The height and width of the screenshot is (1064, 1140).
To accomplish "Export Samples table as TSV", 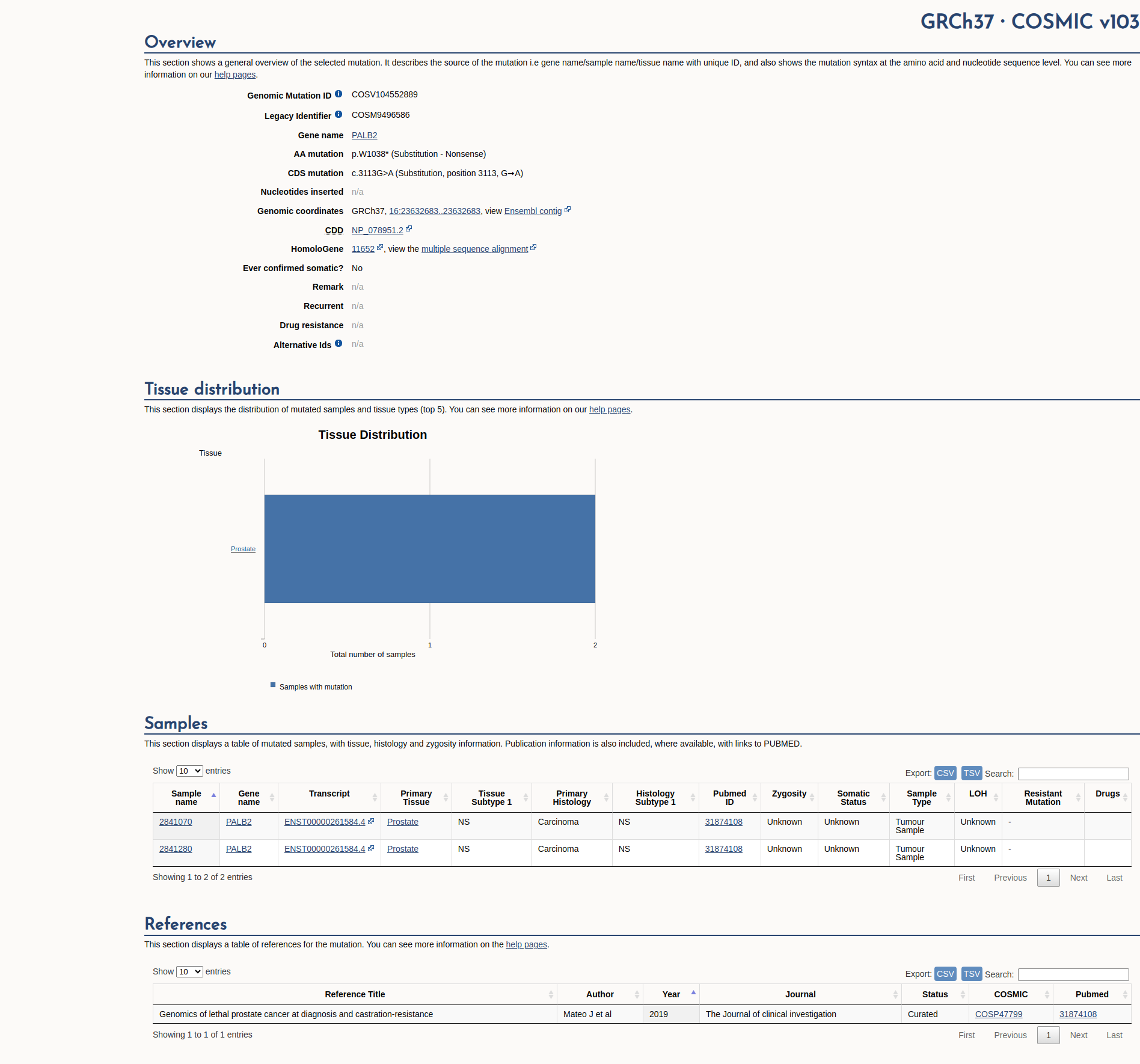I will tap(972, 773).
